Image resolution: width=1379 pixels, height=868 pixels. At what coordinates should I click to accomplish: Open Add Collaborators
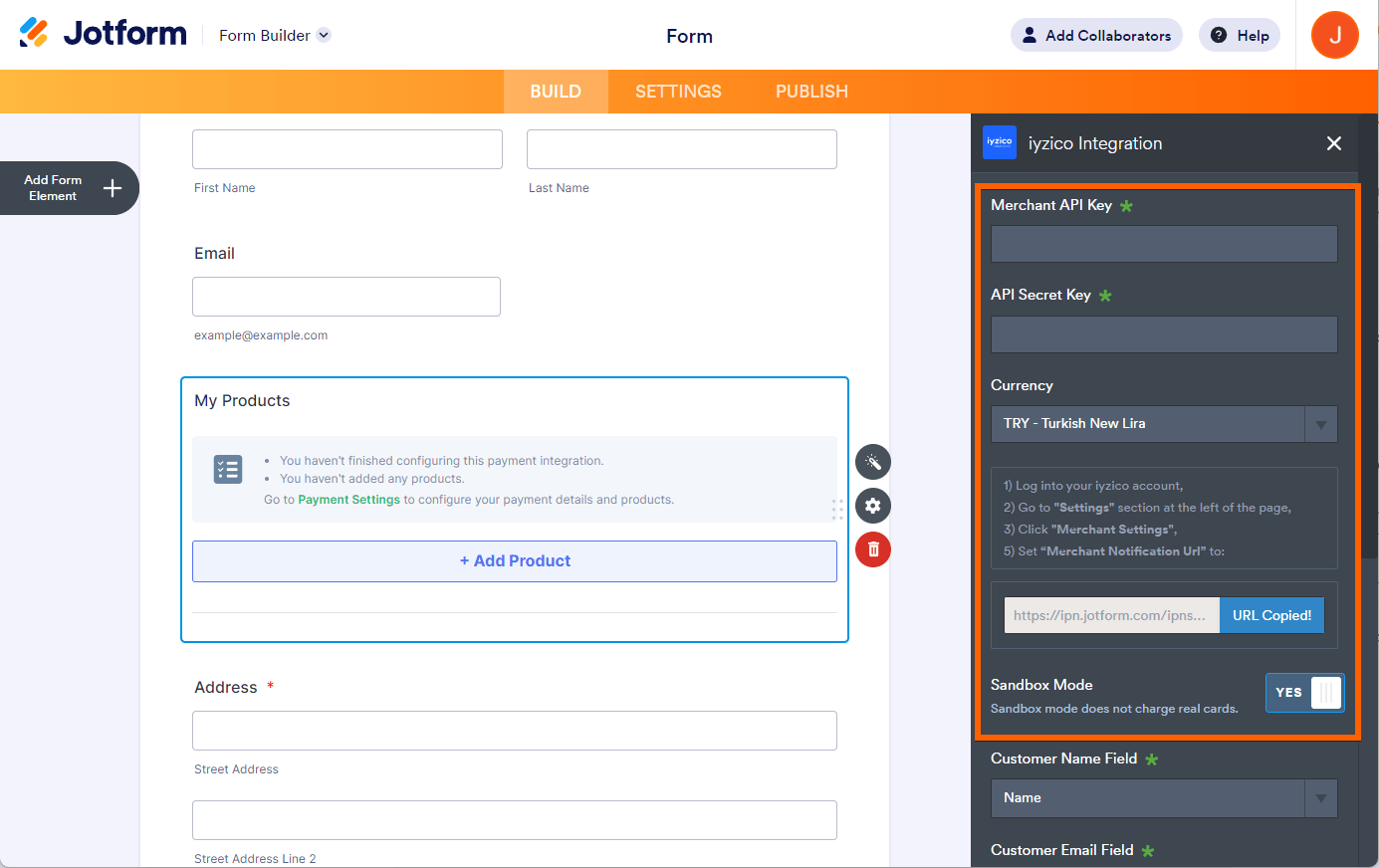(x=1096, y=35)
